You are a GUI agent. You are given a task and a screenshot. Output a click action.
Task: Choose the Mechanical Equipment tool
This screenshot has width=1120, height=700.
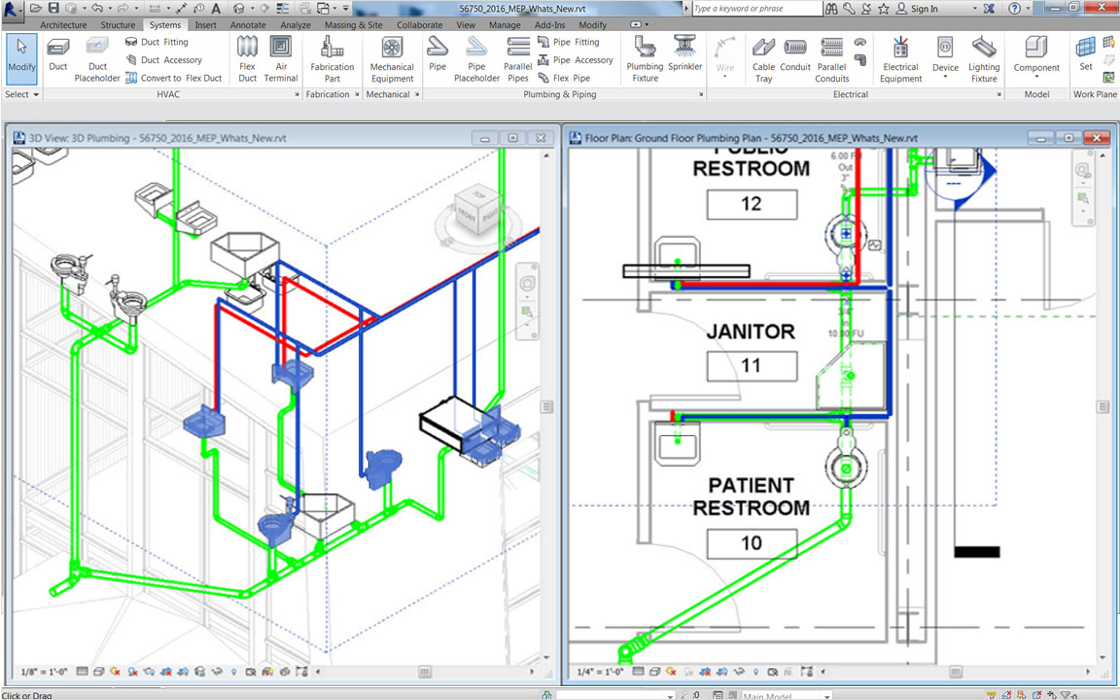click(392, 58)
